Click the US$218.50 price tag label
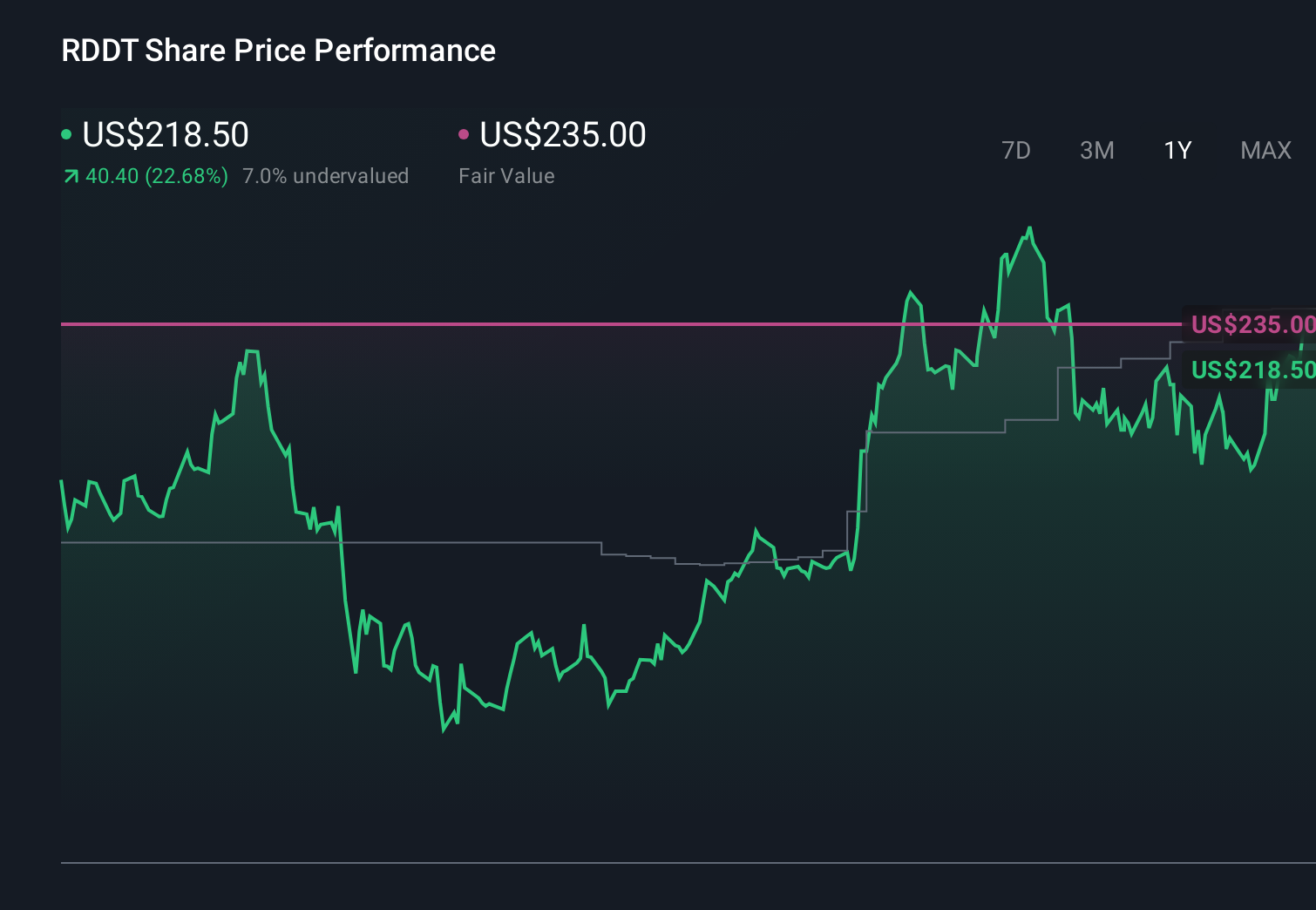 pos(1251,370)
